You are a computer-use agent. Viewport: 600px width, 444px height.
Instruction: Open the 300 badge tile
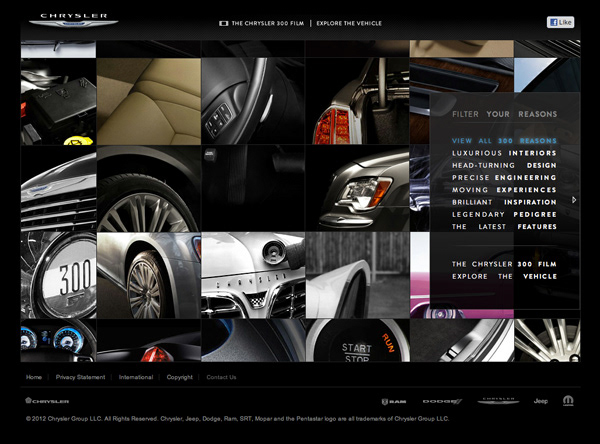coord(59,275)
